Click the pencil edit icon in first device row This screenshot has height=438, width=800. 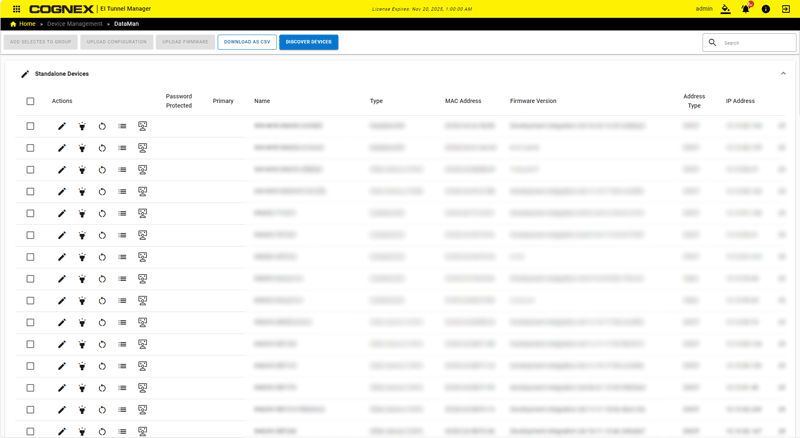pos(62,126)
